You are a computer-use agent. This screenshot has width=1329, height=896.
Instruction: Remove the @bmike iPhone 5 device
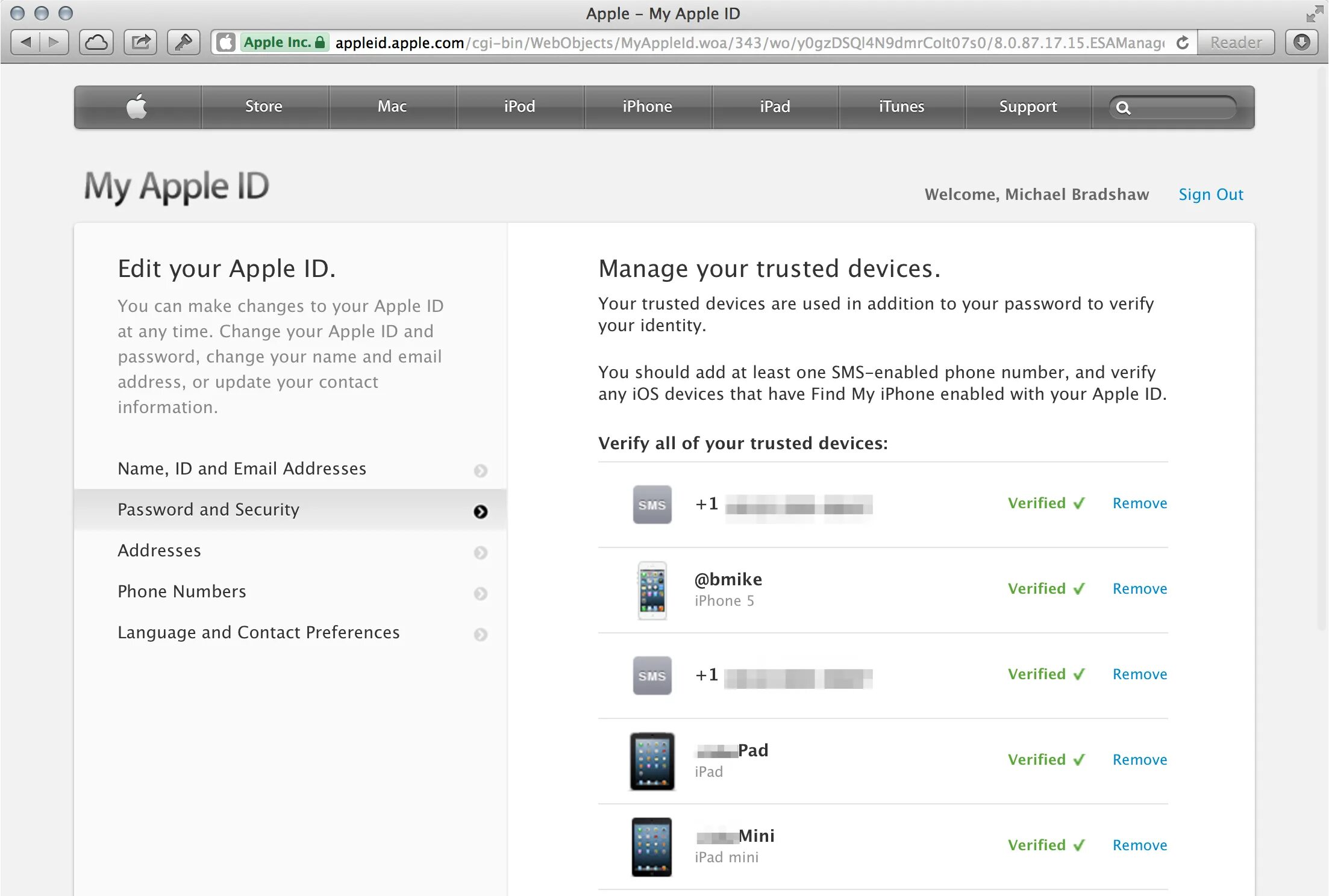point(1140,588)
